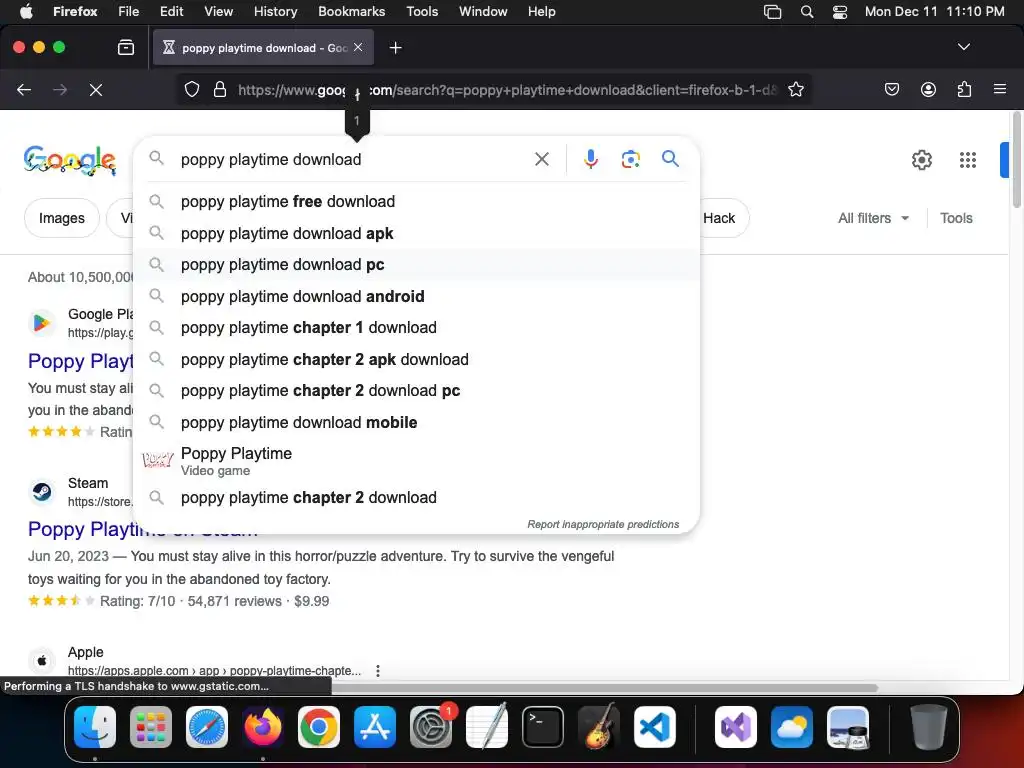Choose suggestion poppy playtime free download

tap(417, 201)
